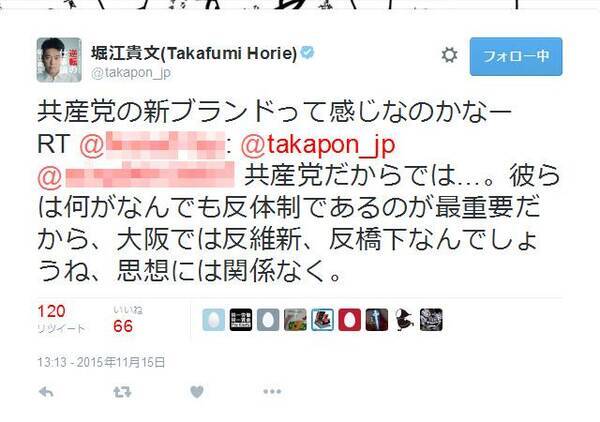
Task: Open the gear settings dropdown
Action: 449,55
